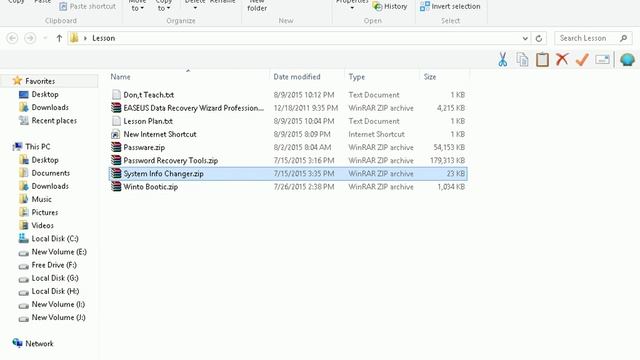640x360 pixels.
Task: Click the Lesson breadcrumb in address bar
Action: point(103,38)
